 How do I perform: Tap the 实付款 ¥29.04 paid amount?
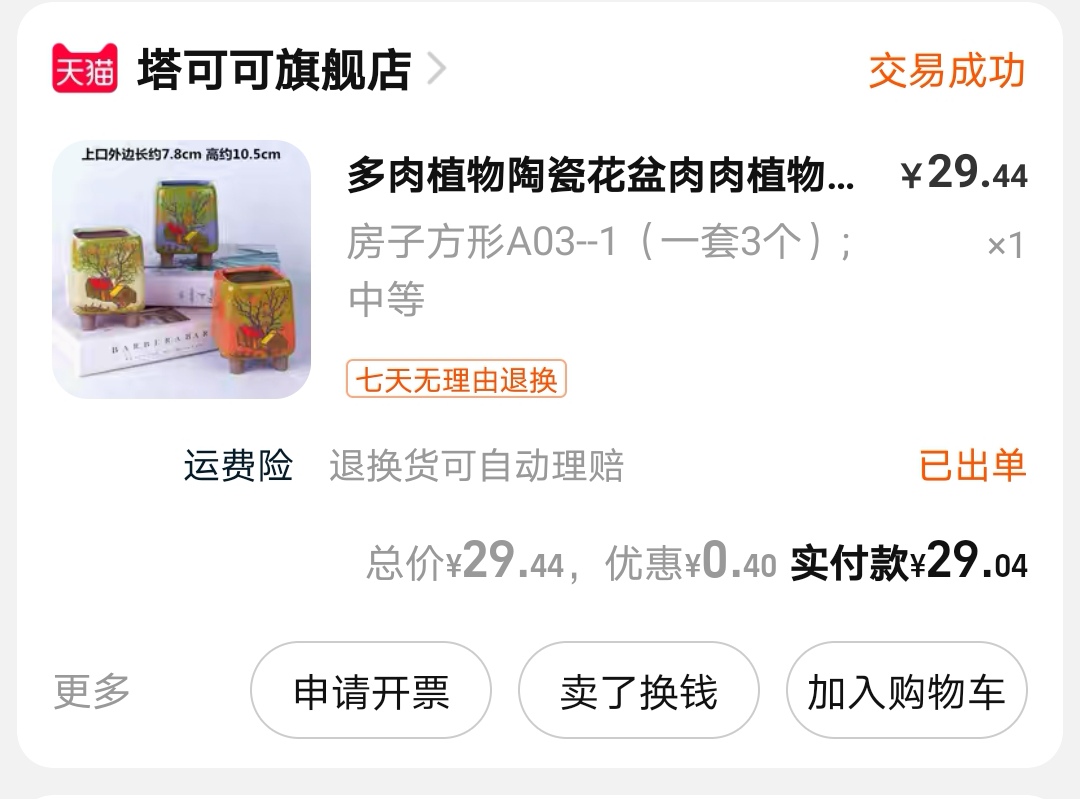pyautogui.click(x=908, y=561)
